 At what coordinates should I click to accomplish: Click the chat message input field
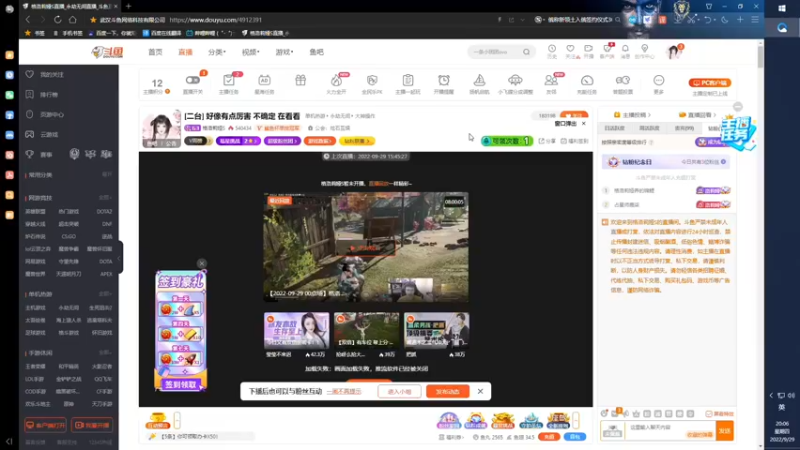669,431
